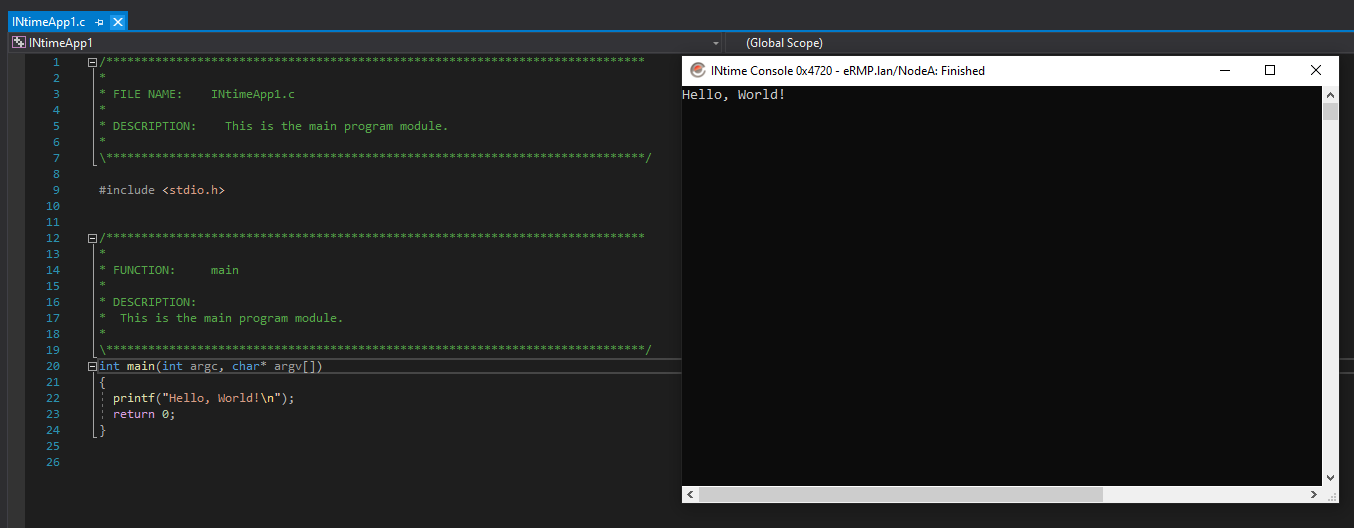Click the DESCRIPTION: comment on line 16
Viewport: 1354px width, 528px height.
click(x=148, y=302)
